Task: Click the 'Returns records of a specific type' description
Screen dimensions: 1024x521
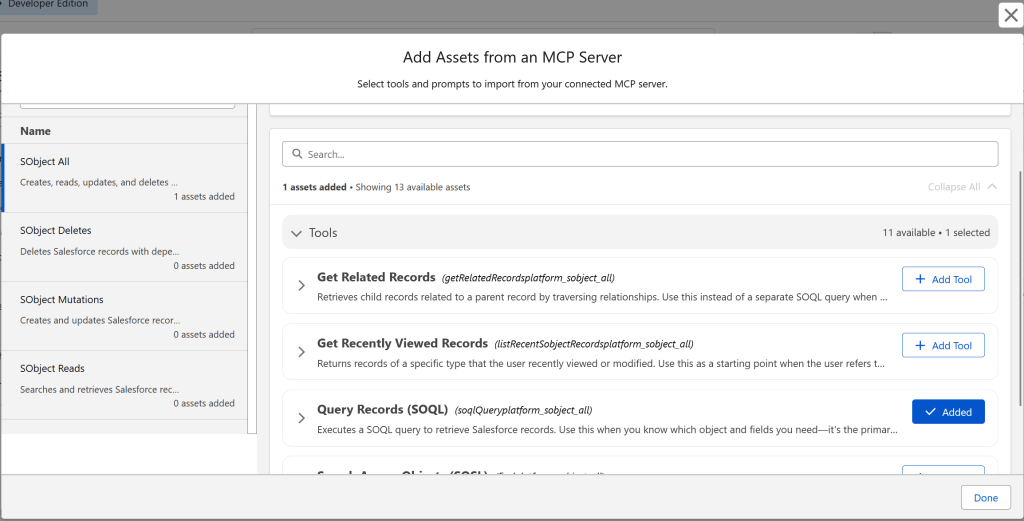Action: (601, 364)
